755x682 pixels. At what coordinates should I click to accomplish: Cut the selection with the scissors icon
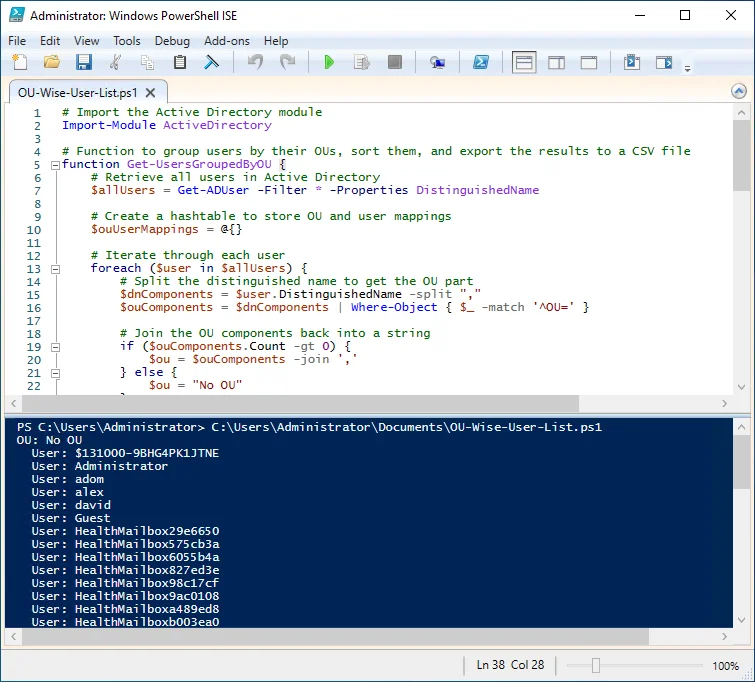point(115,62)
